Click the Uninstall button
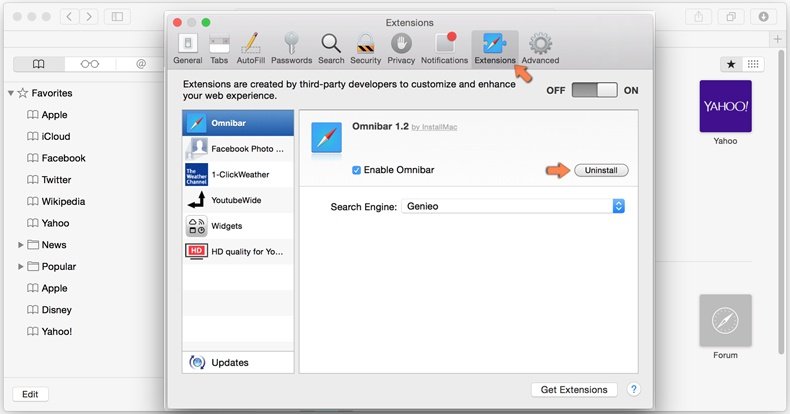The height and width of the screenshot is (414, 790). pyautogui.click(x=601, y=170)
